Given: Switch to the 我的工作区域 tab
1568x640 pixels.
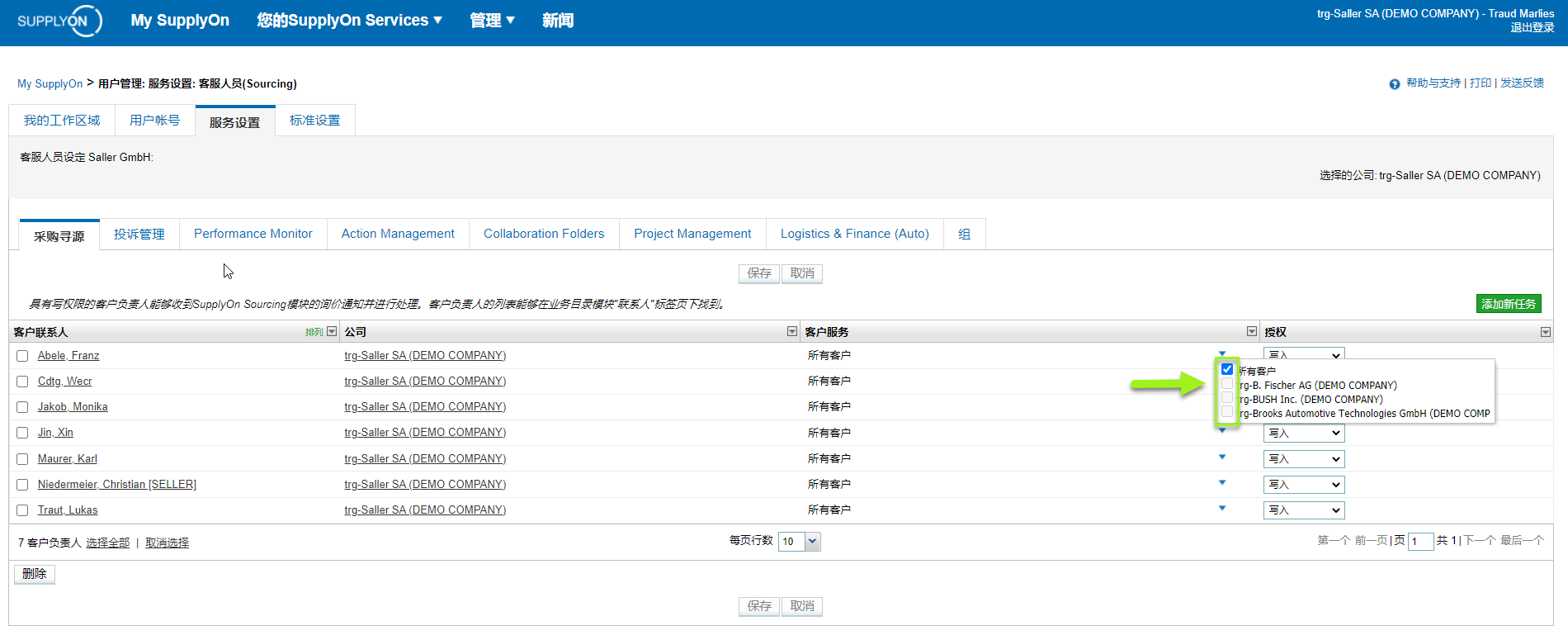Looking at the screenshot, I should pyautogui.click(x=62, y=121).
